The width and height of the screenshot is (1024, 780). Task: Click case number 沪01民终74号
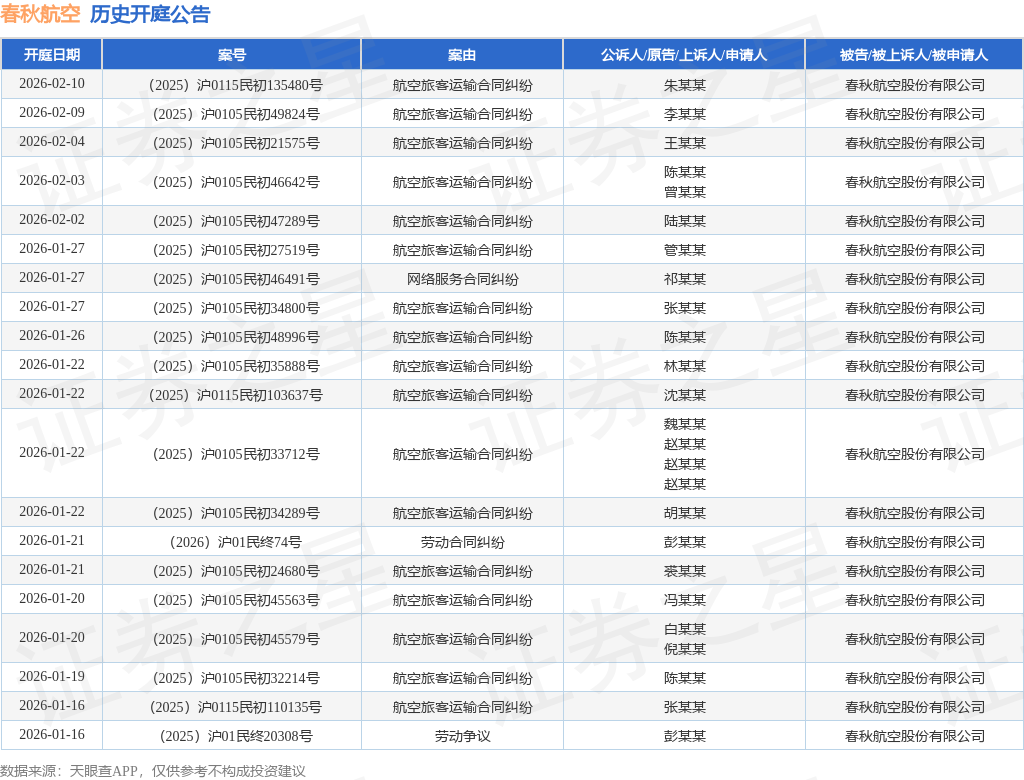pos(235,542)
